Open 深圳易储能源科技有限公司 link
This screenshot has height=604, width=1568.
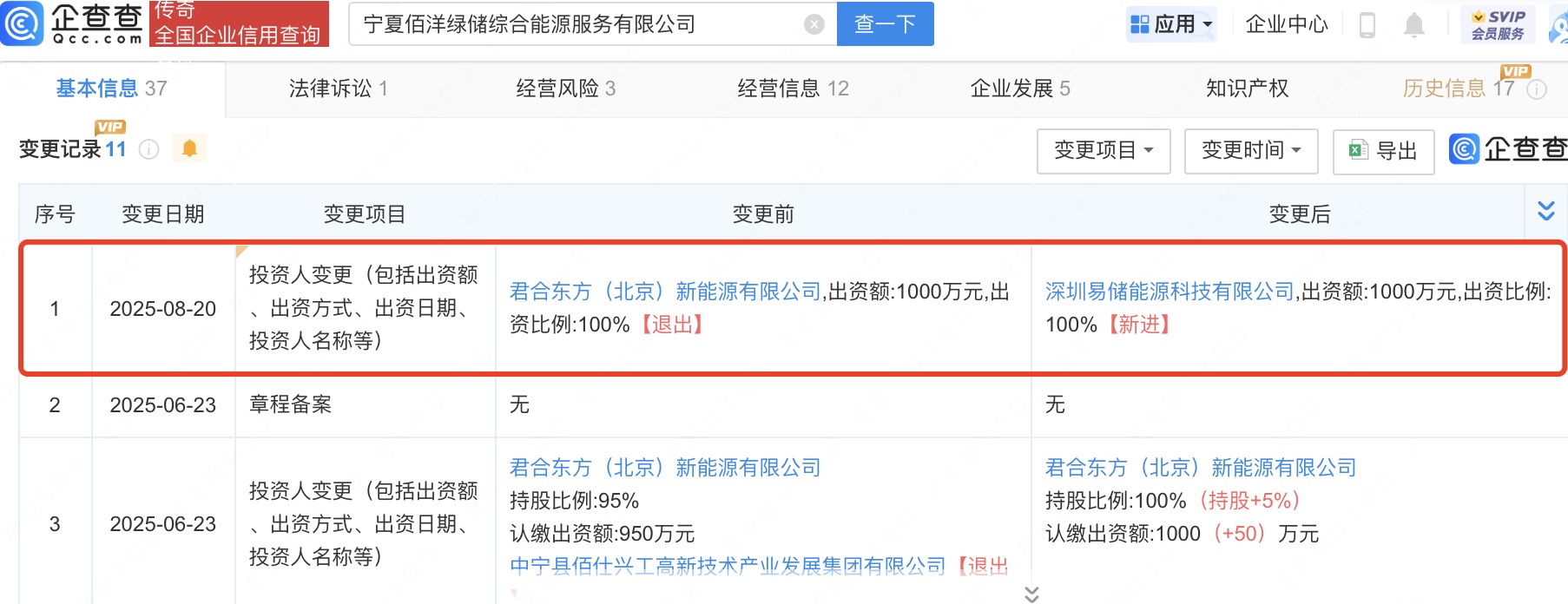(1169, 292)
